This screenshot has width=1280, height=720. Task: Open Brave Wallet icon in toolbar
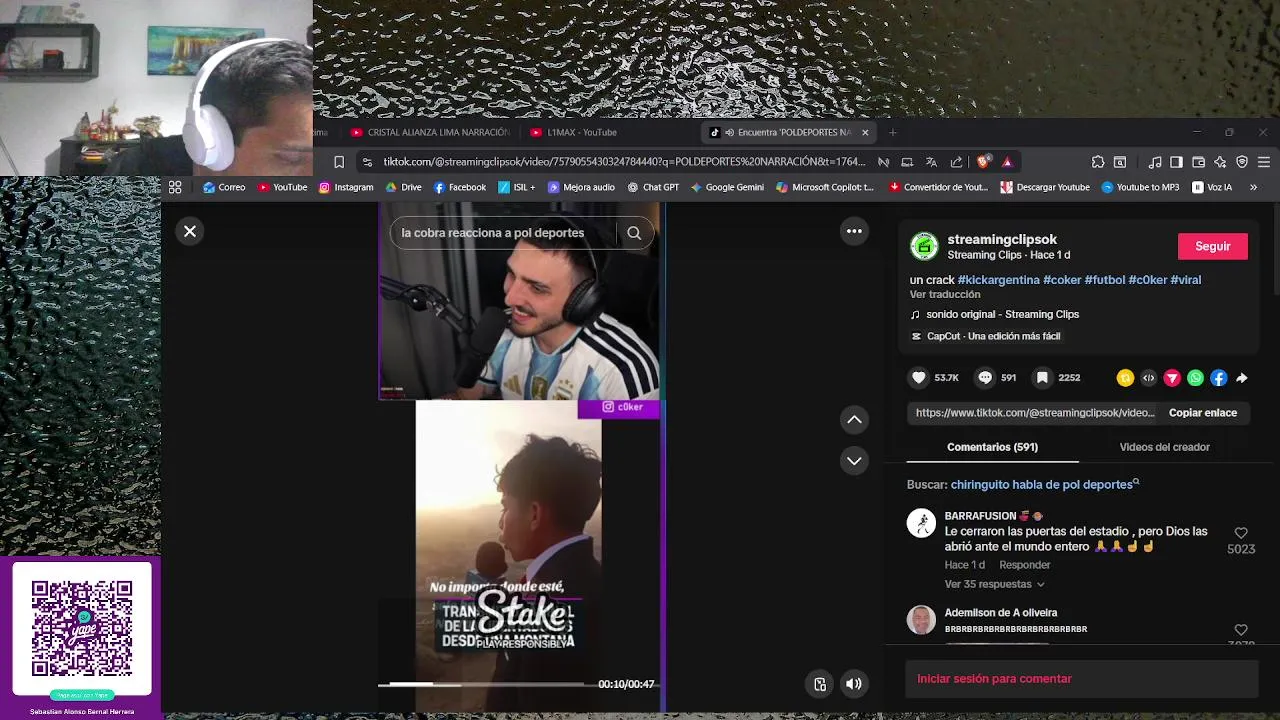pos(1198,162)
